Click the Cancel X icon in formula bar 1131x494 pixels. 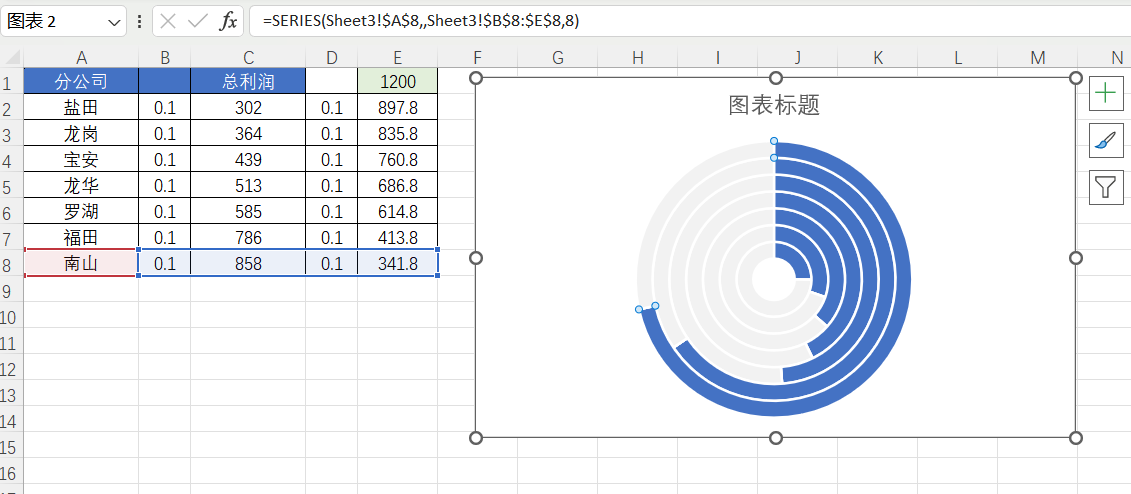(169, 21)
